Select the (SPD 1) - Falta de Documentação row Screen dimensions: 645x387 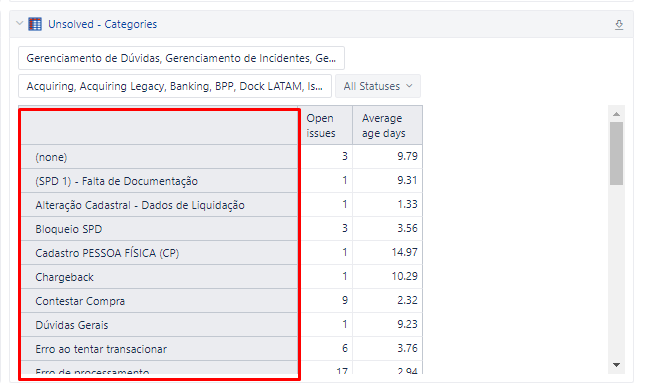pyautogui.click(x=159, y=181)
